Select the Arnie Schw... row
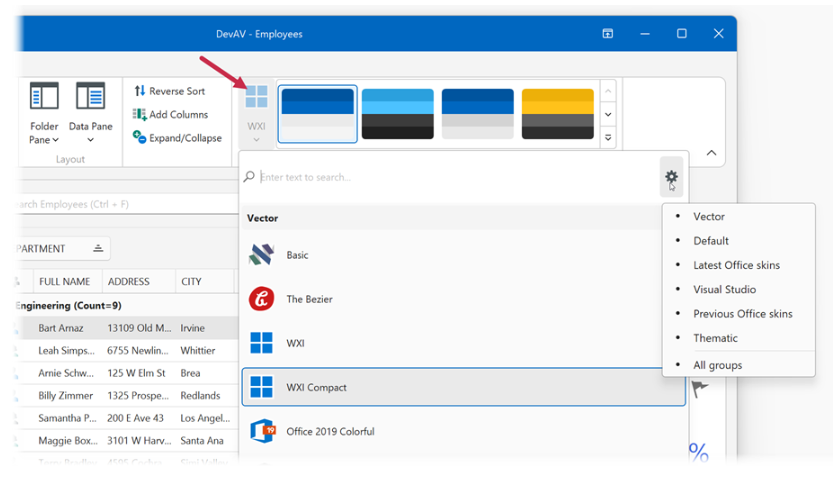835x486 pixels. 127,373
